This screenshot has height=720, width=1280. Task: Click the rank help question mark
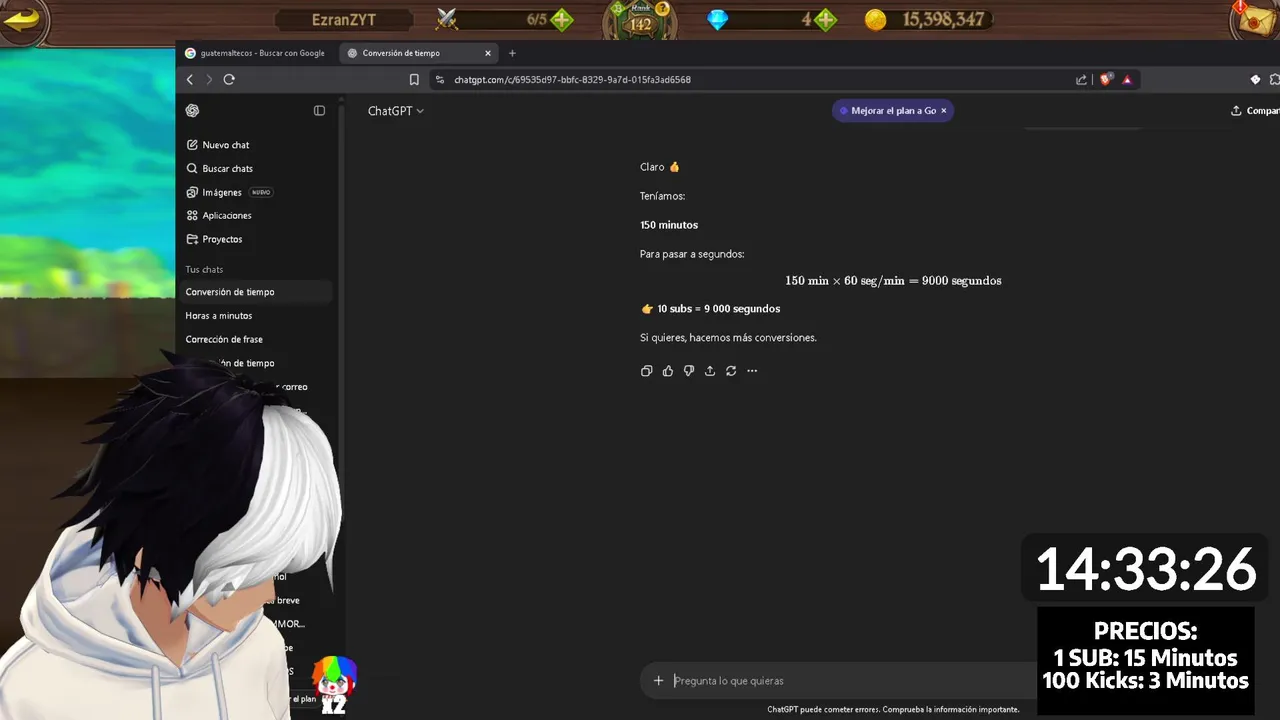click(661, 8)
